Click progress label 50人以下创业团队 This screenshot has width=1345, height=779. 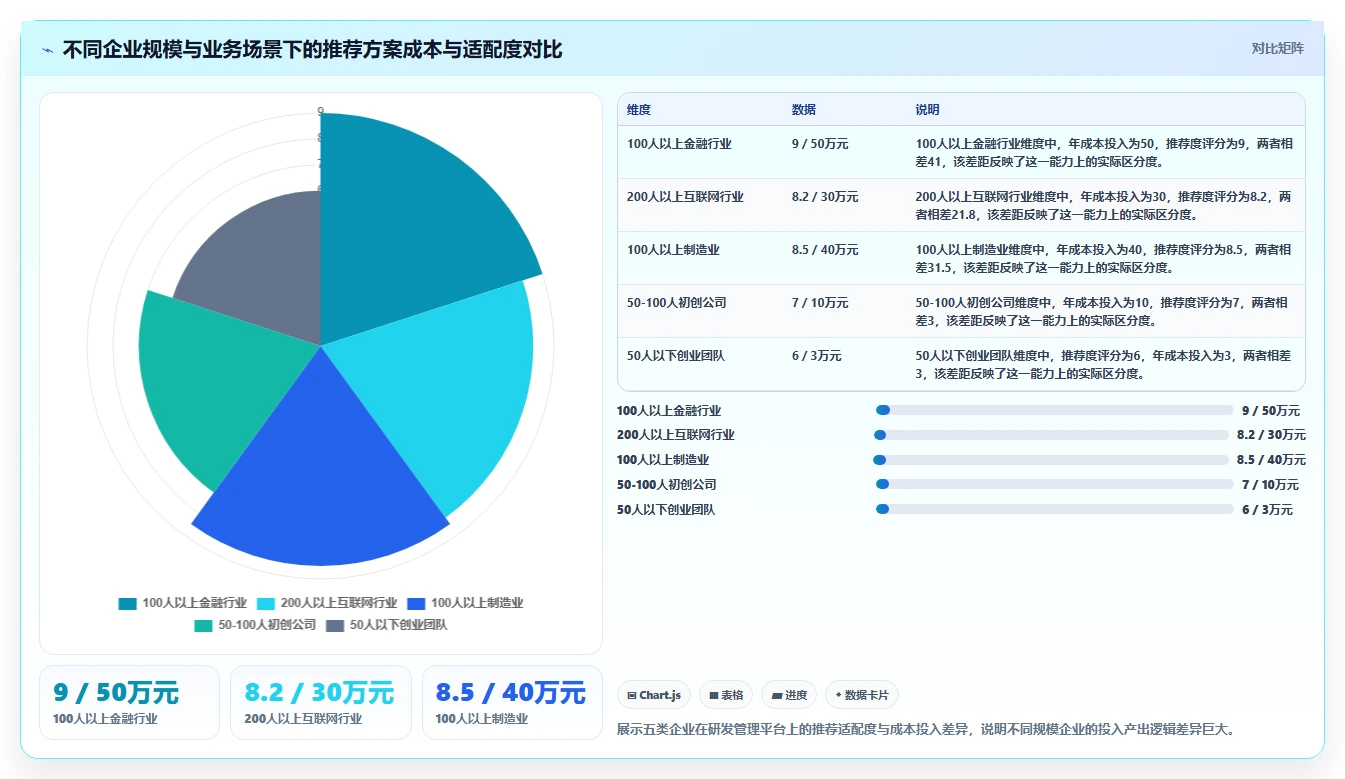pyautogui.click(x=666, y=510)
